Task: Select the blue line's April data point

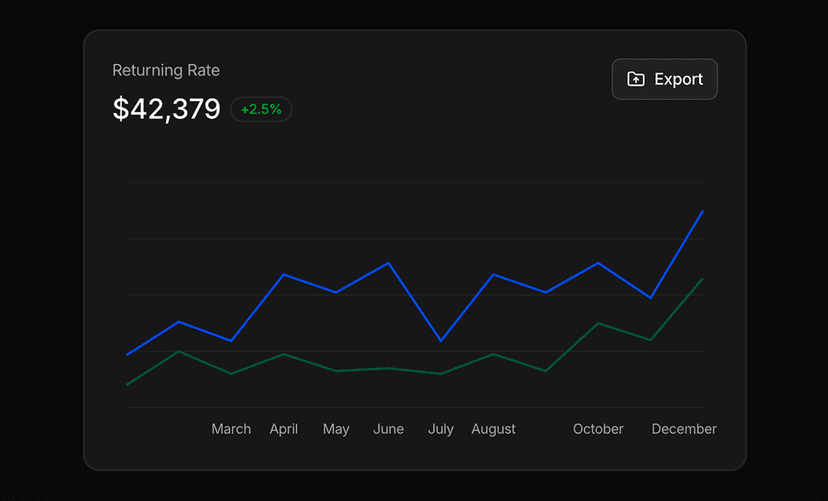Action: [x=284, y=274]
